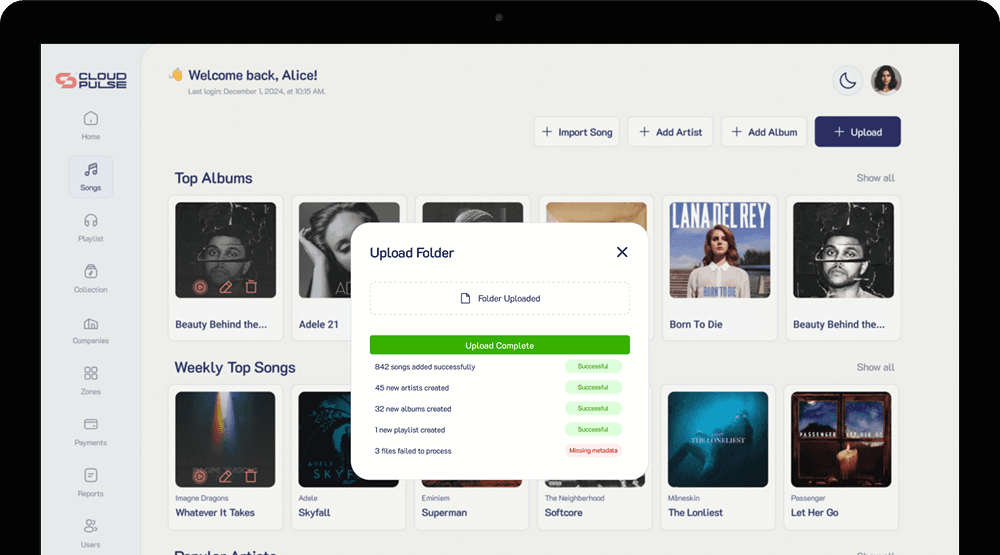The image size is (1000, 555).
Task: Select the Born To Die album cover
Action: click(x=718, y=250)
